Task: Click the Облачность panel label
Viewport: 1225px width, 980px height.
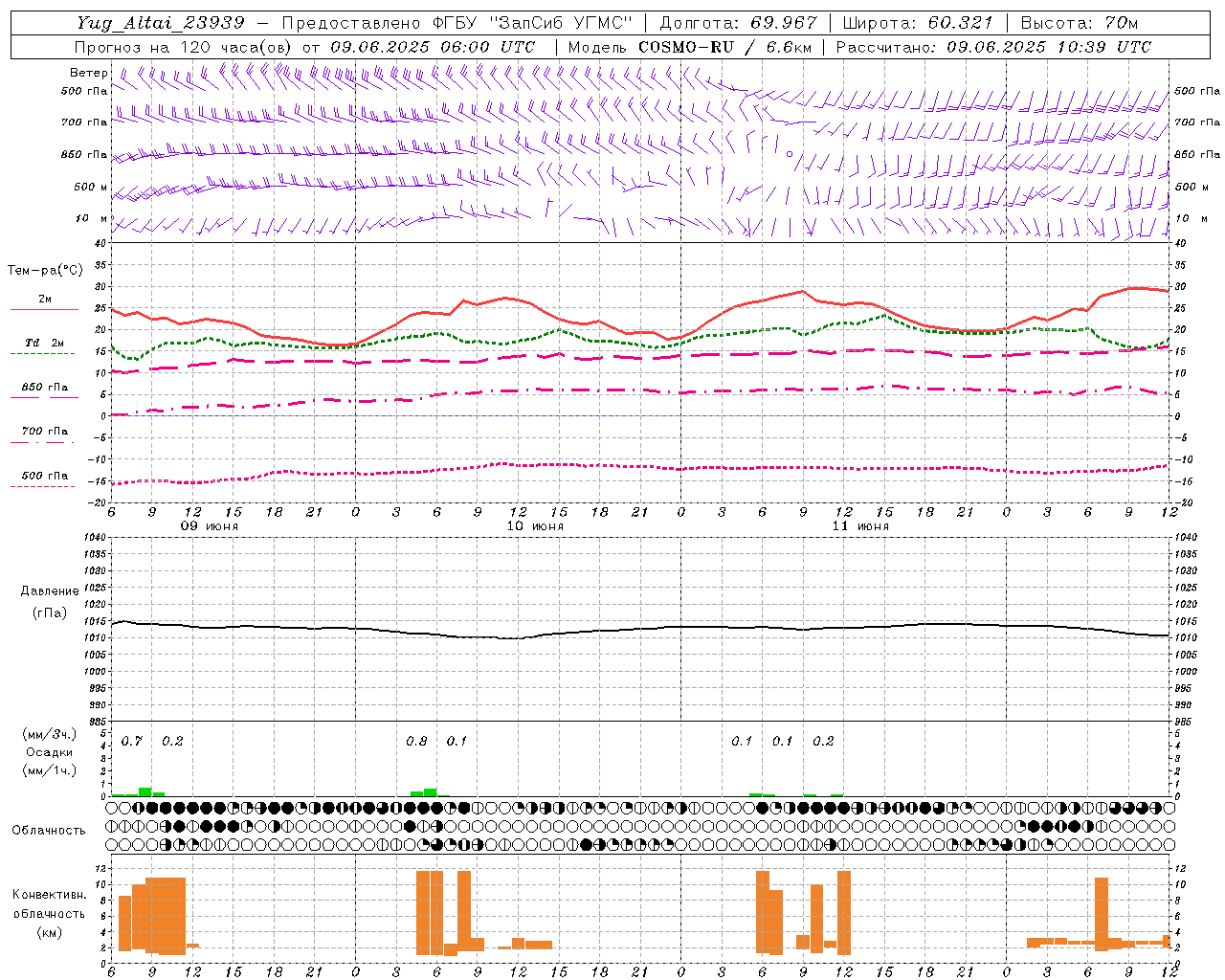Action: 49,831
